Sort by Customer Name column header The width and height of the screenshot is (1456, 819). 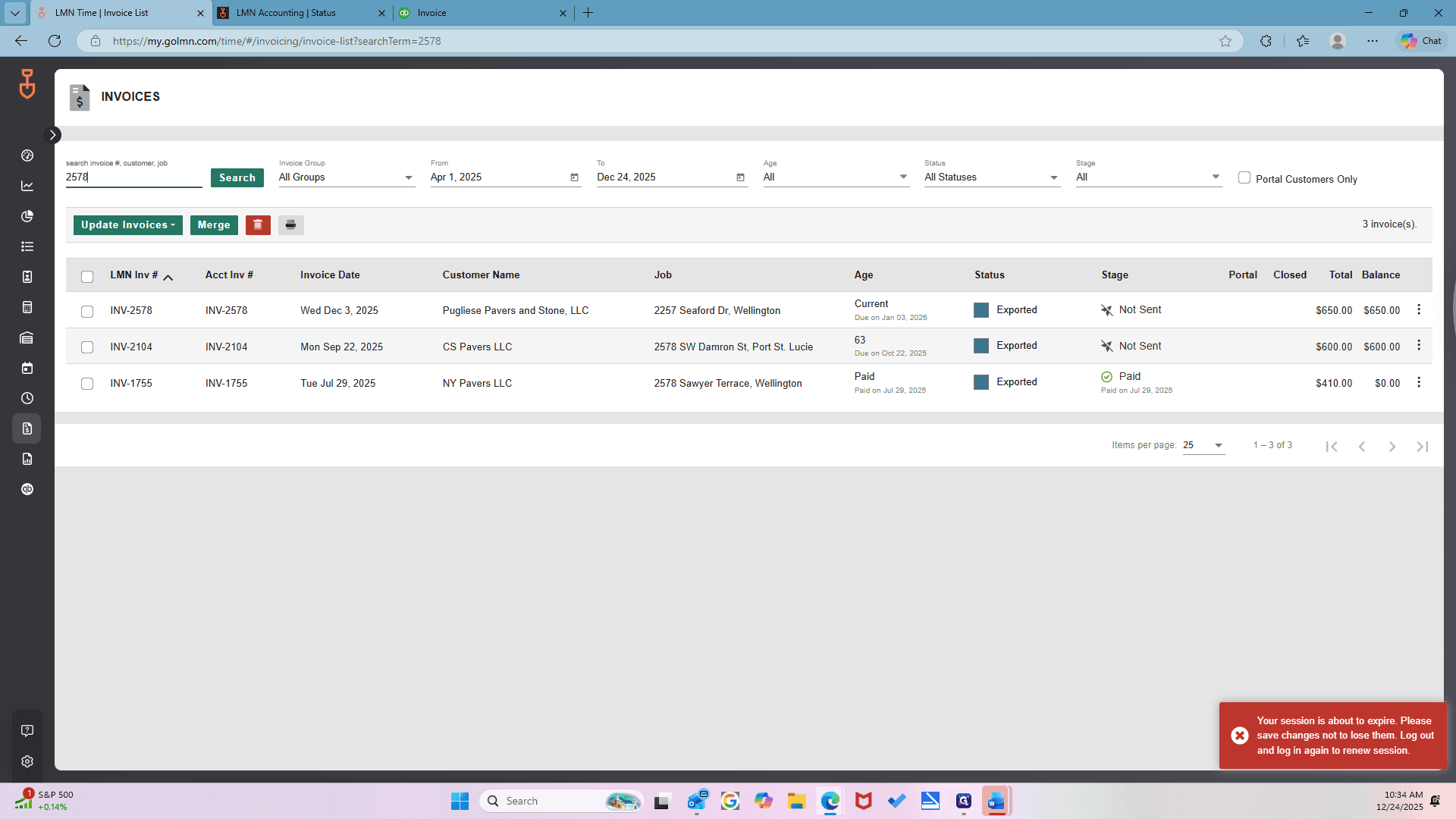[x=482, y=275]
